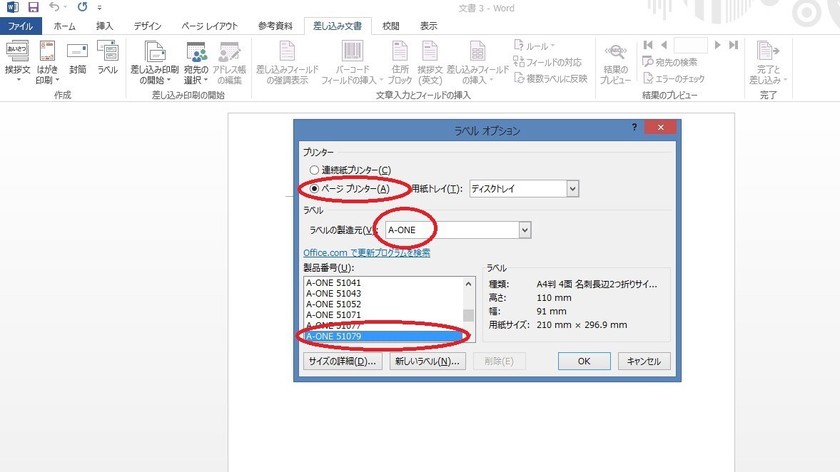Click product list scroll up arrow

coord(468,283)
